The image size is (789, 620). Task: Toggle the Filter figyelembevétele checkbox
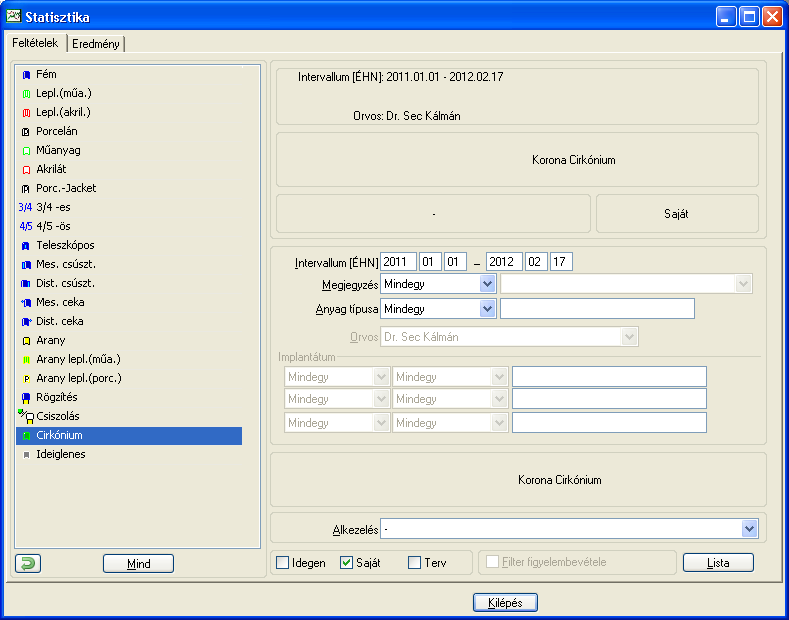(x=493, y=562)
